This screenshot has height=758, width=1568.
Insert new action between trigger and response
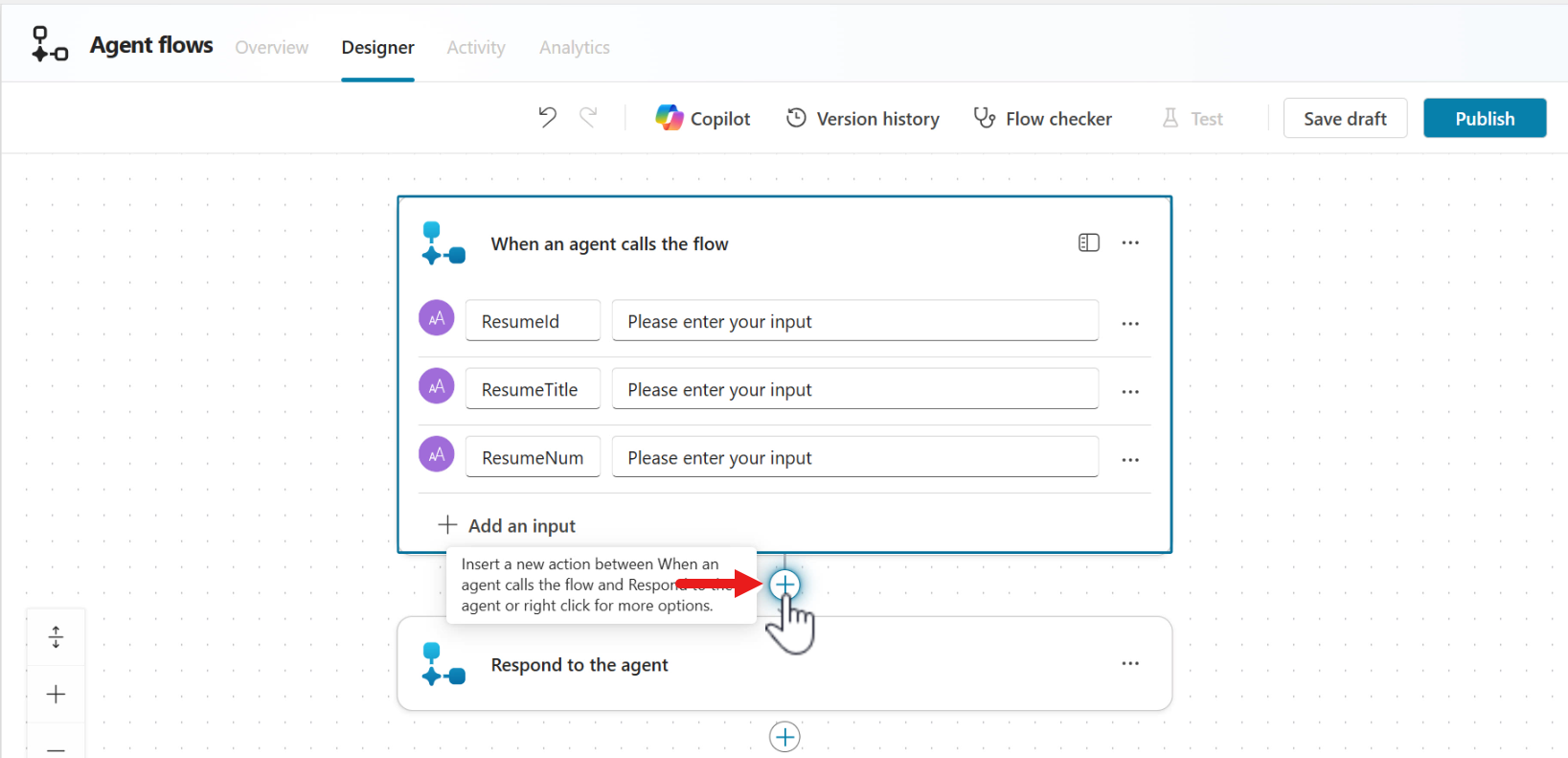point(784,585)
